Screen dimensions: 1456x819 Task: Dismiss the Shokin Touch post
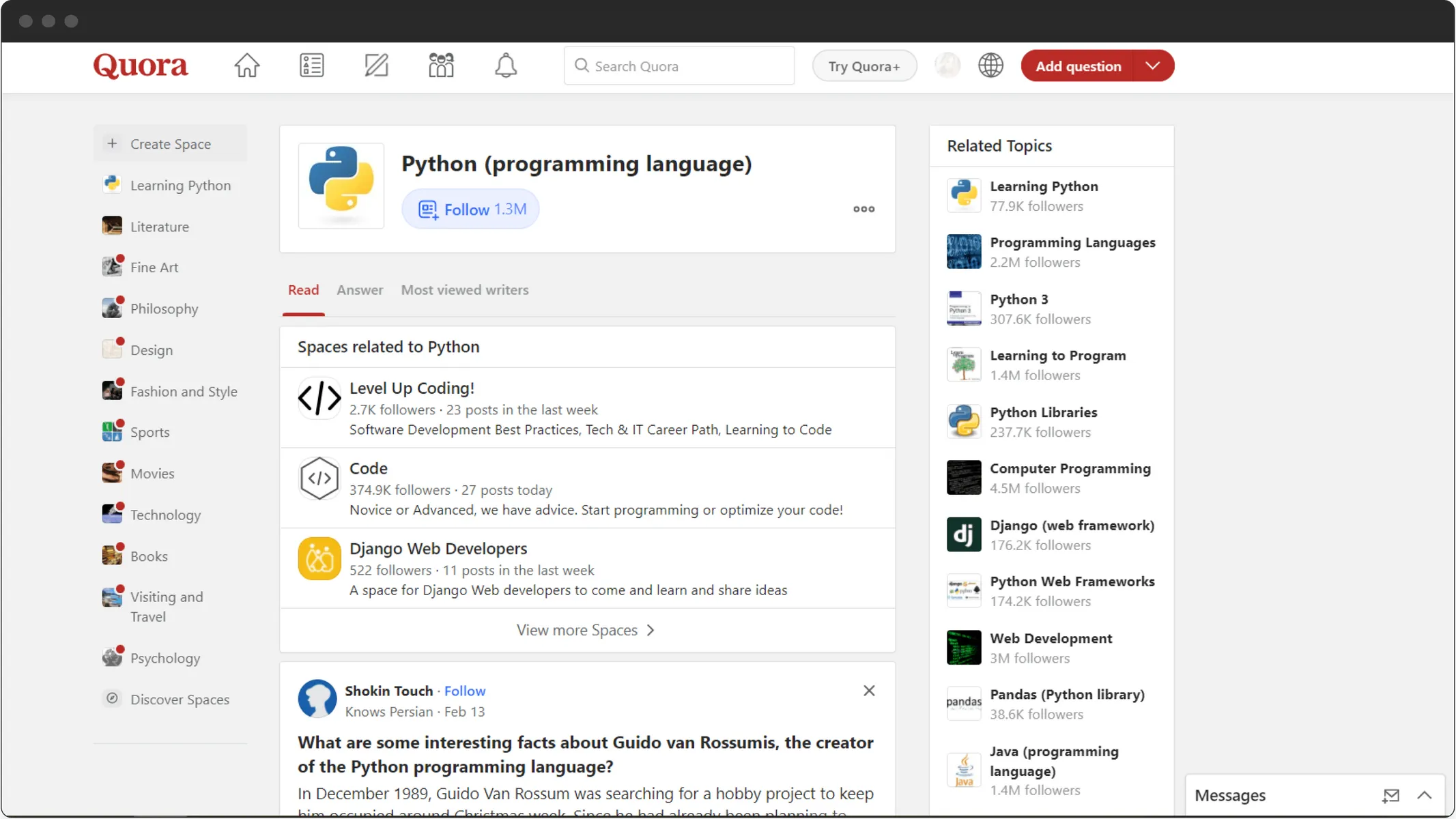point(868,691)
